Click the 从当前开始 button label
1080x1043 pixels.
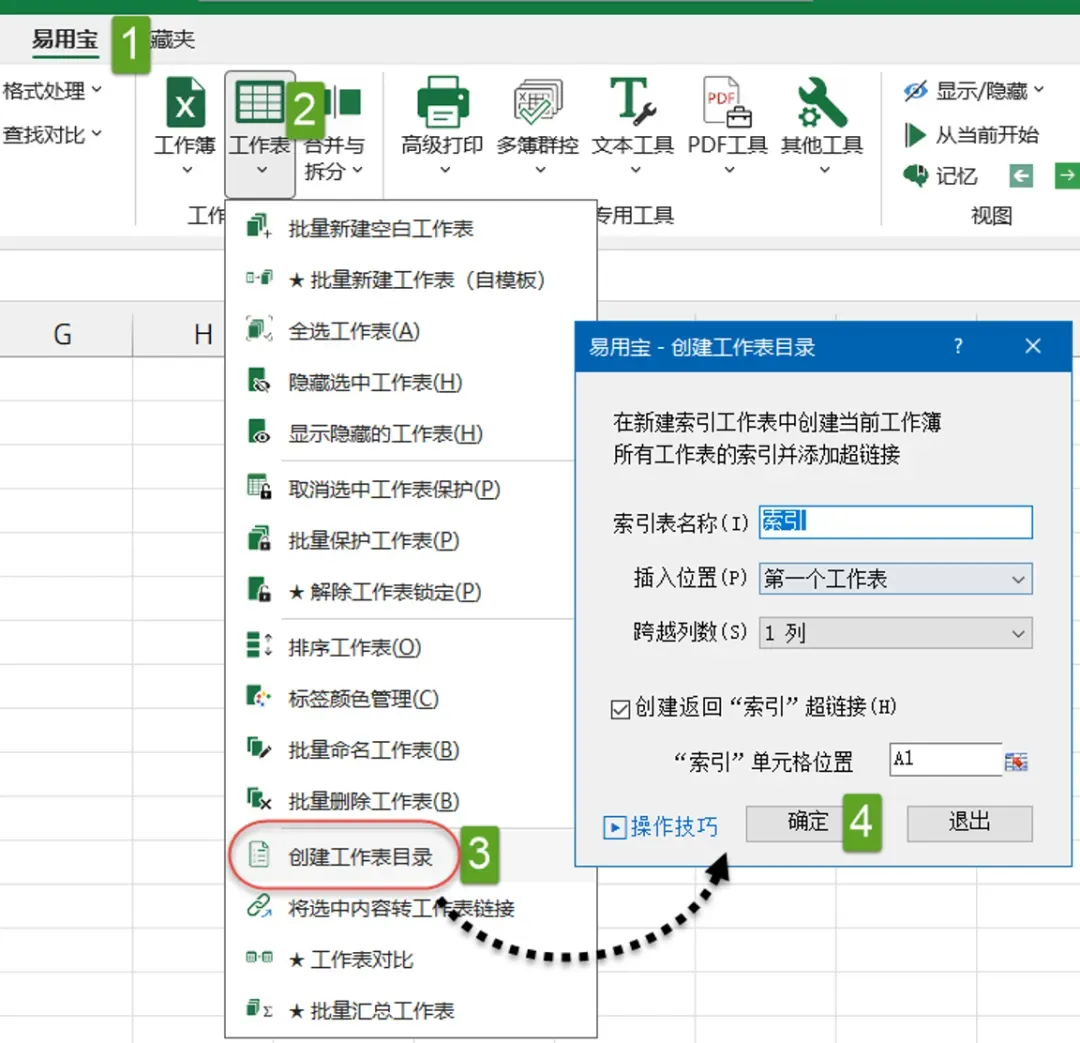coord(987,135)
